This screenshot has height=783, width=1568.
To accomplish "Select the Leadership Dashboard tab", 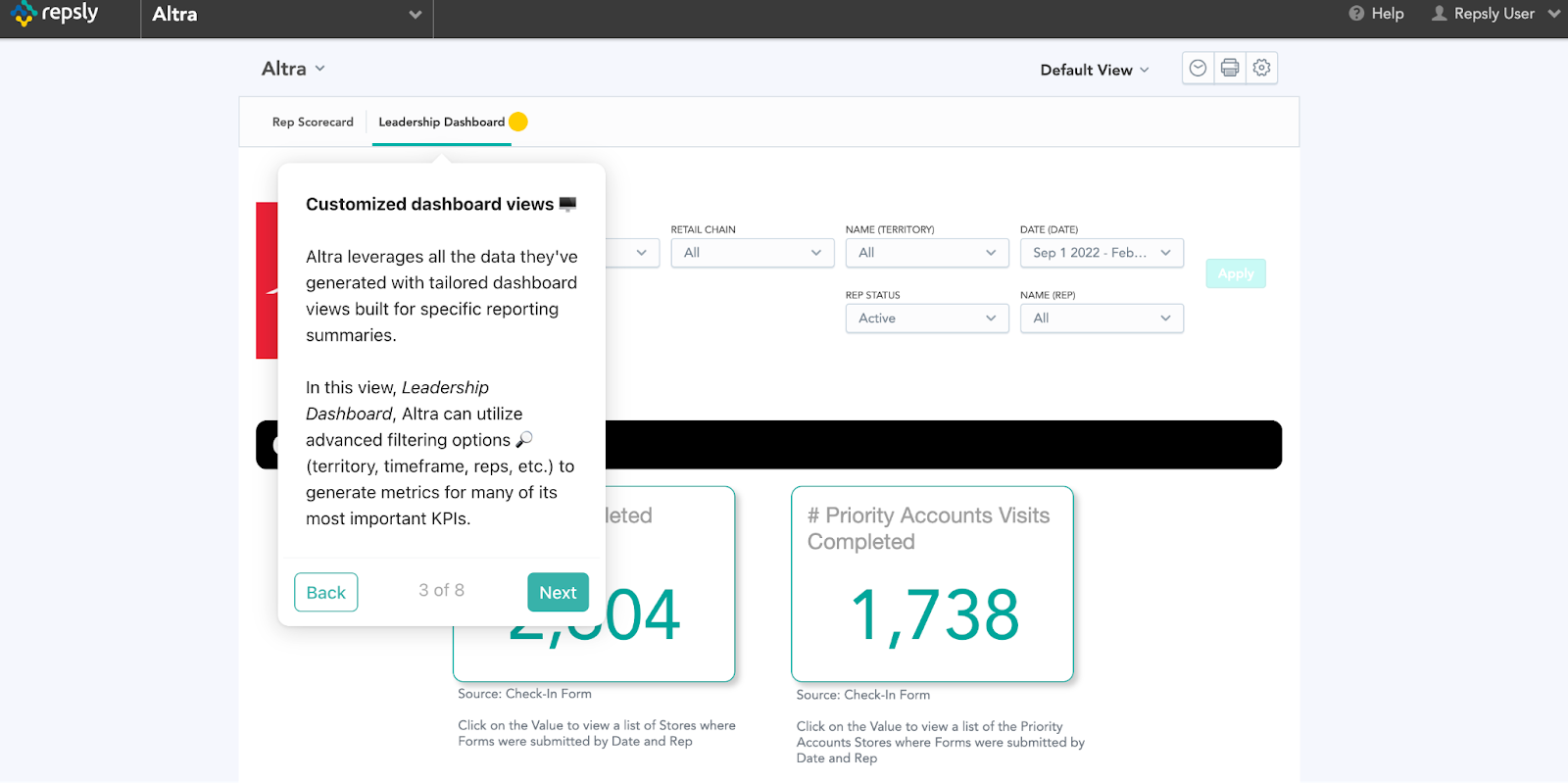I will [442, 122].
